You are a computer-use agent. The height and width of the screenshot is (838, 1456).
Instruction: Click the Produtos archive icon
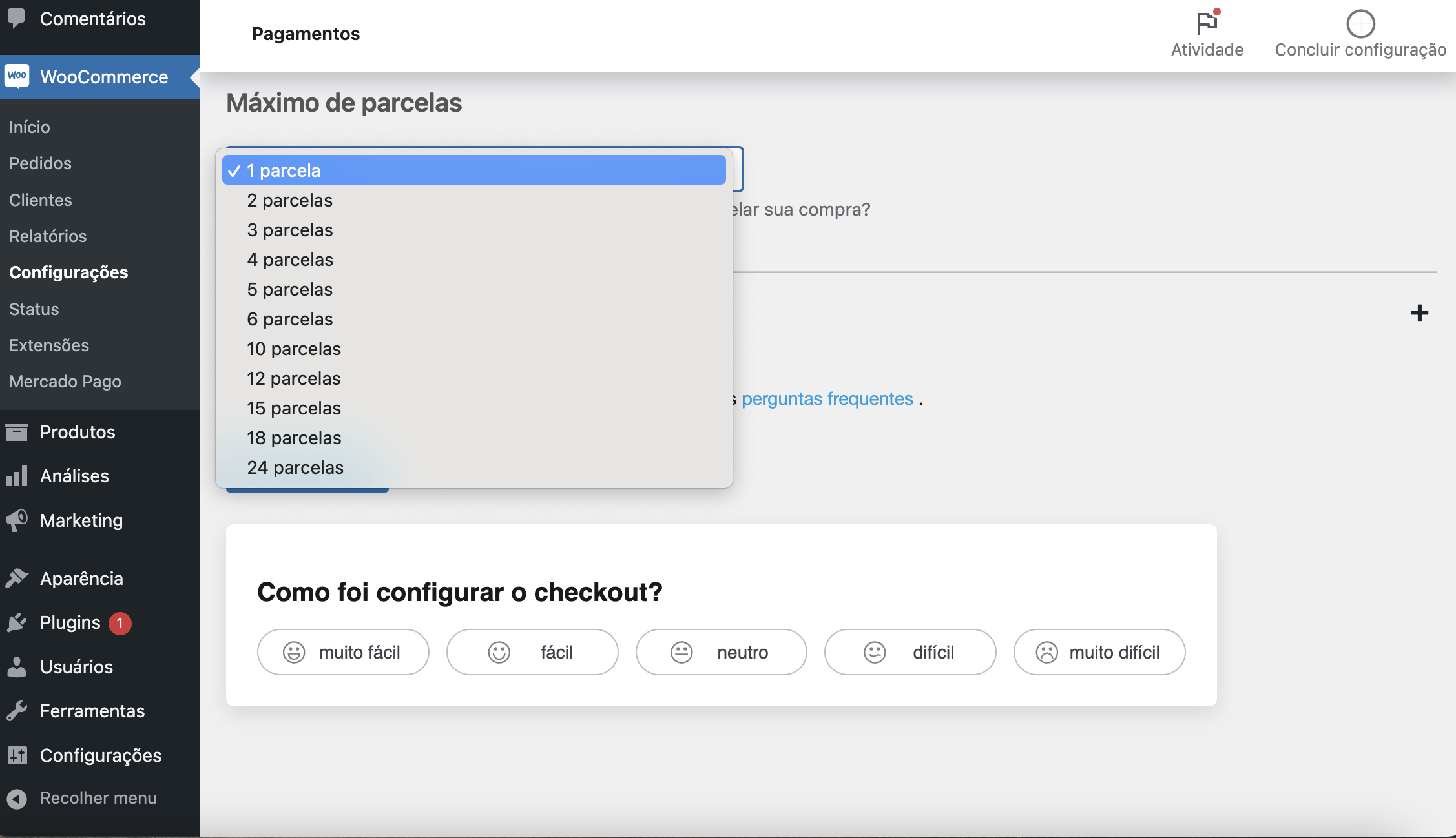tap(17, 432)
